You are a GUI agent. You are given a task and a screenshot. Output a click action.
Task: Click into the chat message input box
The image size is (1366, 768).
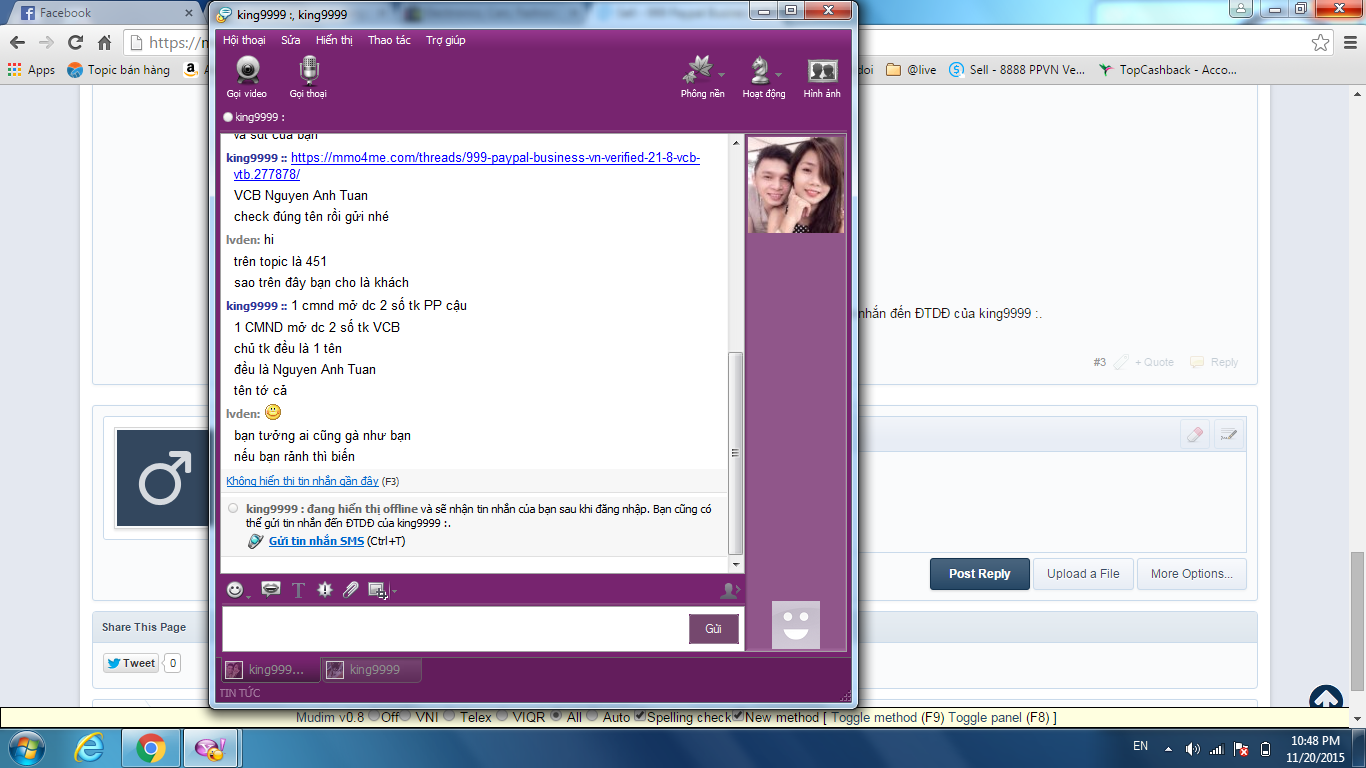tap(455, 629)
